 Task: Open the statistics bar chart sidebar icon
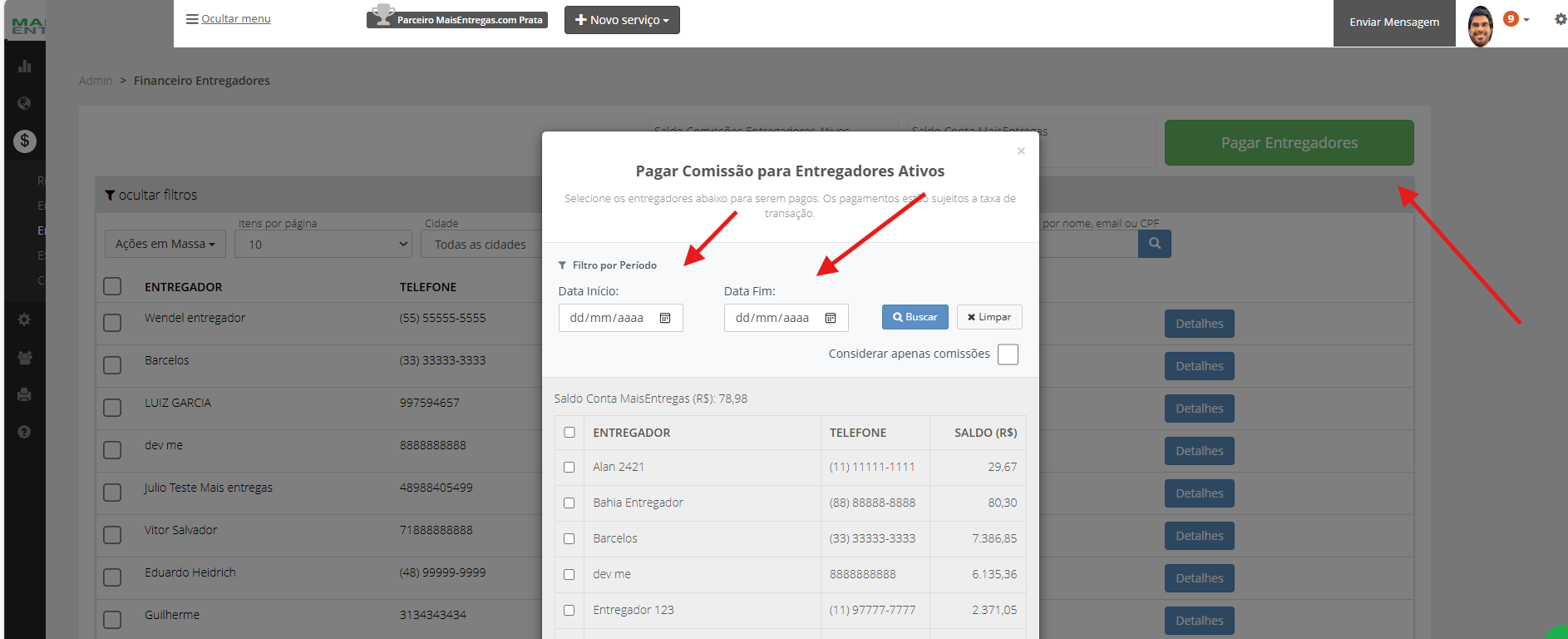pyautogui.click(x=25, y=67)
